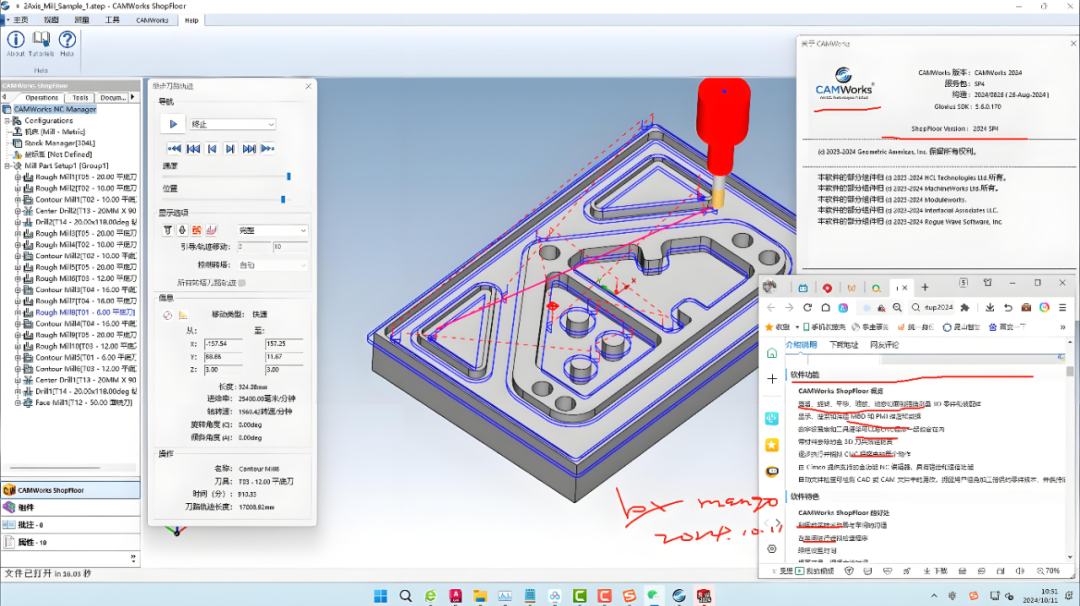Click the leading moves field showing 2
The image size is (1080, 606).
click(x=253, y=247)
